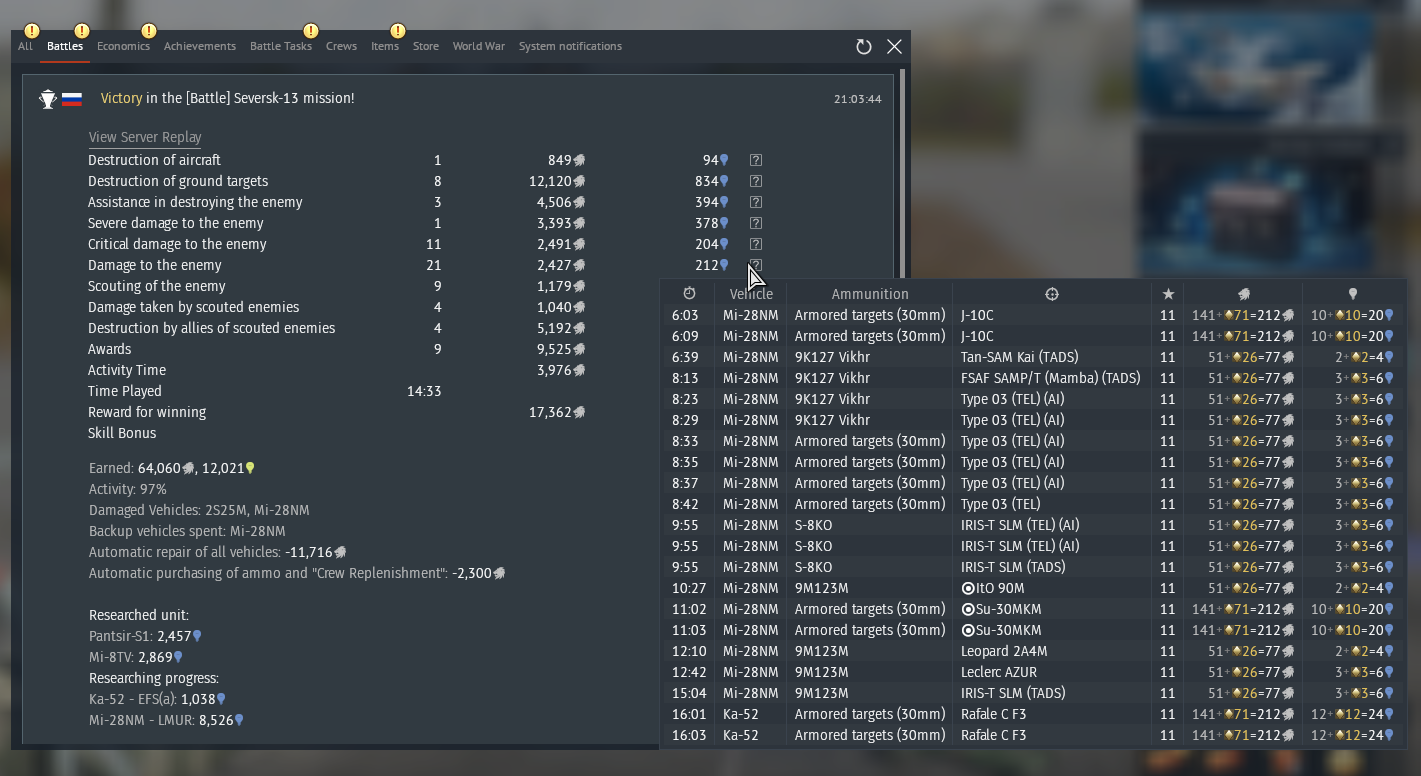Click the 16:01 time cell
The image size is (1421, 776).
pyautogui.click(x=689, y=714)
